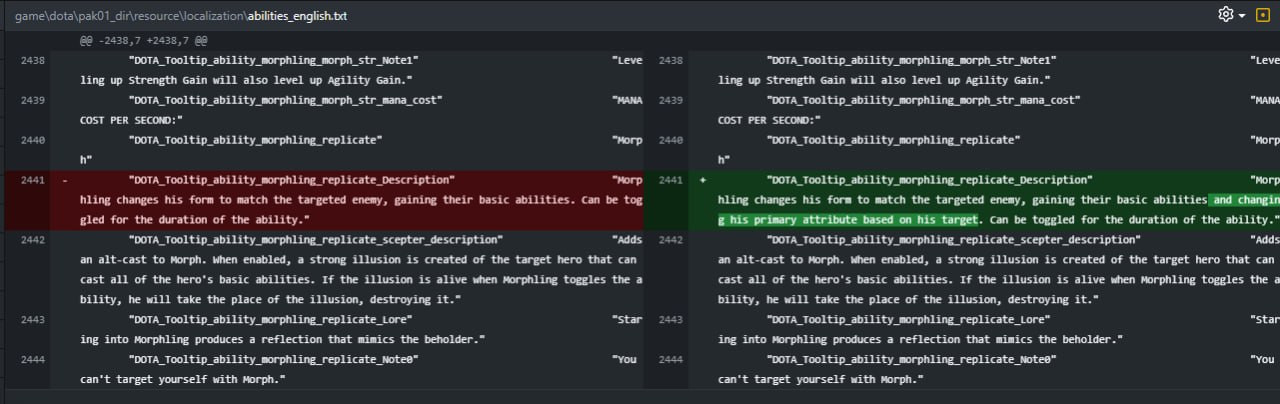Select left-side line number 2440
1280x404 pixels.
click(32, 140)
